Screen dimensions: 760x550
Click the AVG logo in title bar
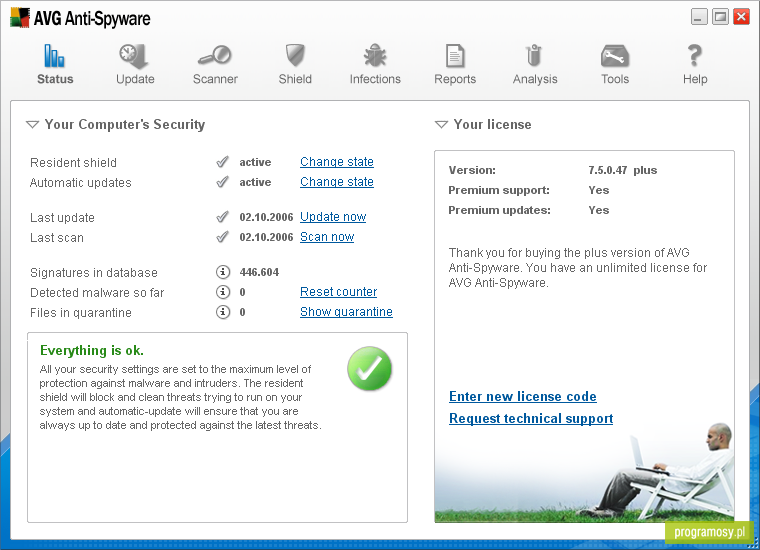pos(20,18)
